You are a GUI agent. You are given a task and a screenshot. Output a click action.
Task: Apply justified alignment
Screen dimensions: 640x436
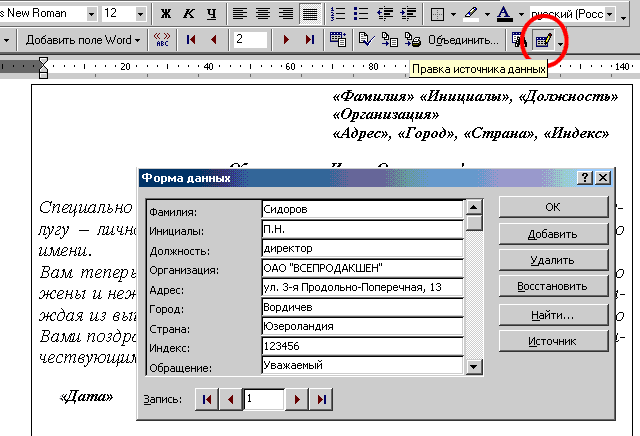pos(310,14)
